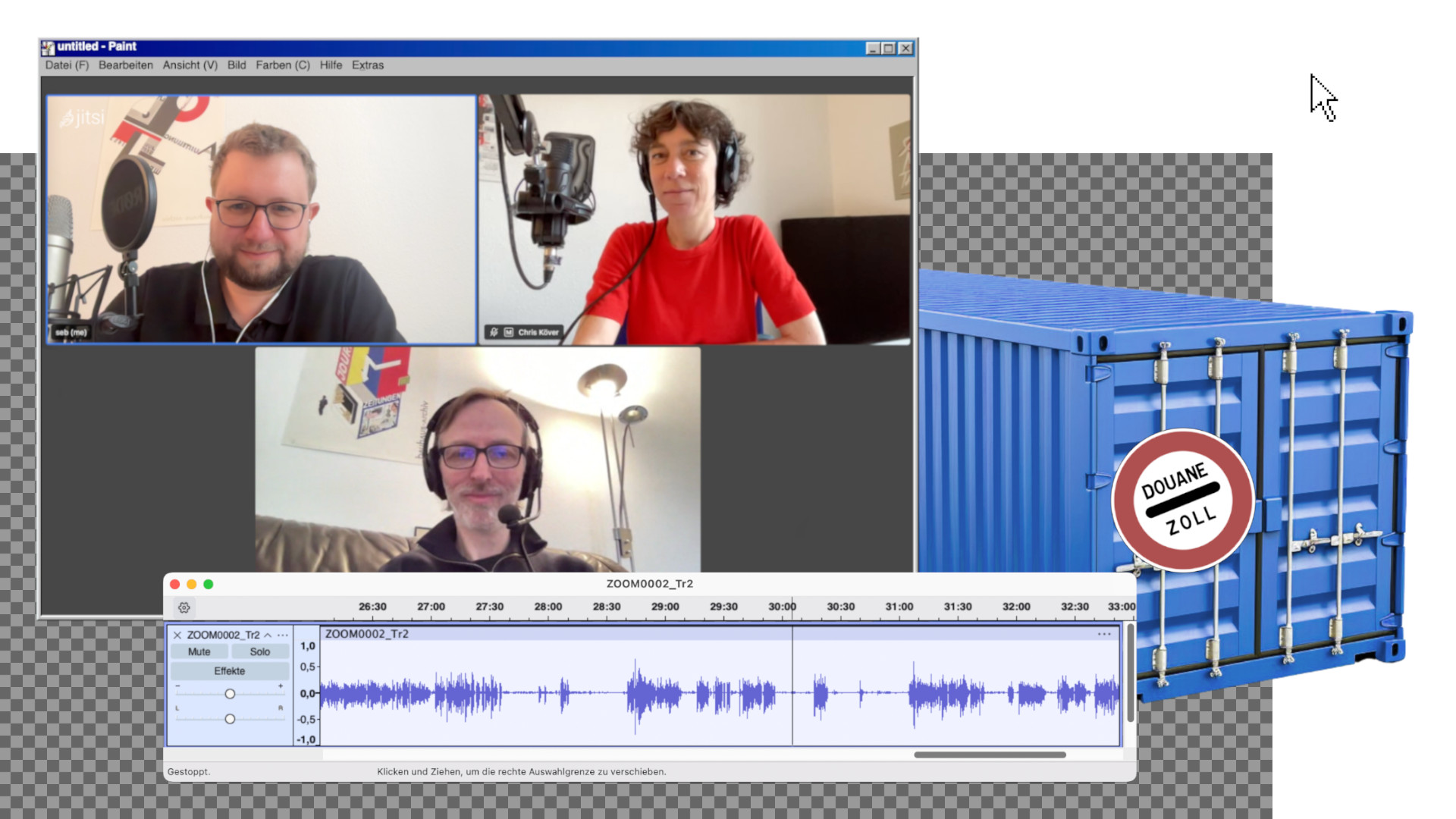Open the Farben (C) menu
Viewport: 1456px width, 819px height.
[282, 65]
